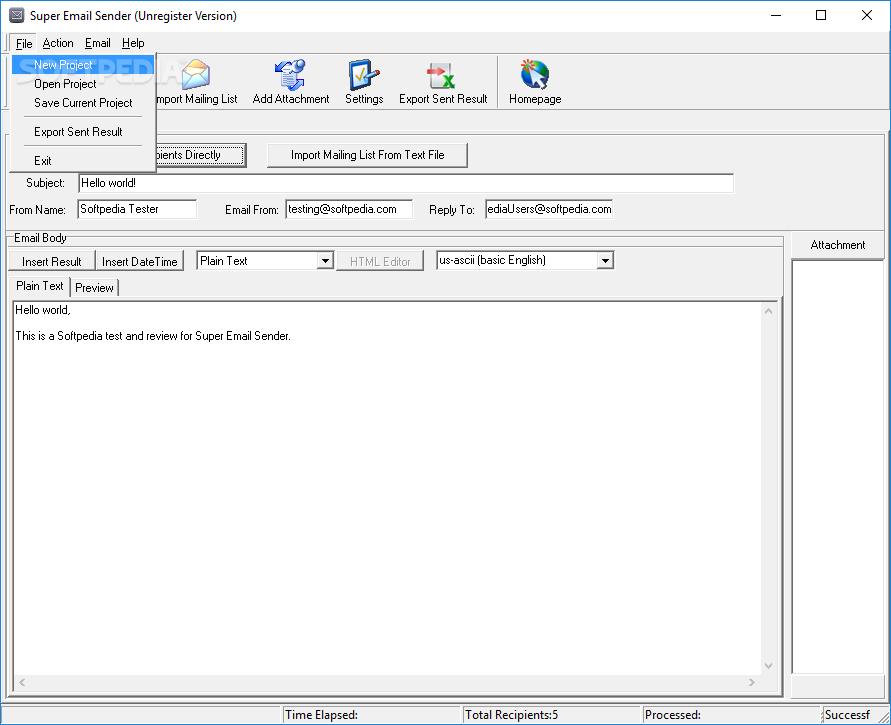Viewport: 891px width, 725px height.
Task: Maximize the Super Email Sender window
Action: click(821, 15)
